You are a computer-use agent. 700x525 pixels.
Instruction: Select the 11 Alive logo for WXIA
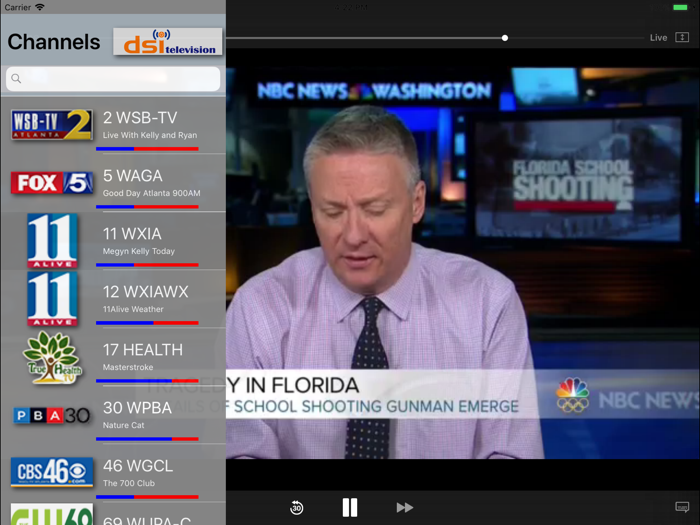point(52,241)
